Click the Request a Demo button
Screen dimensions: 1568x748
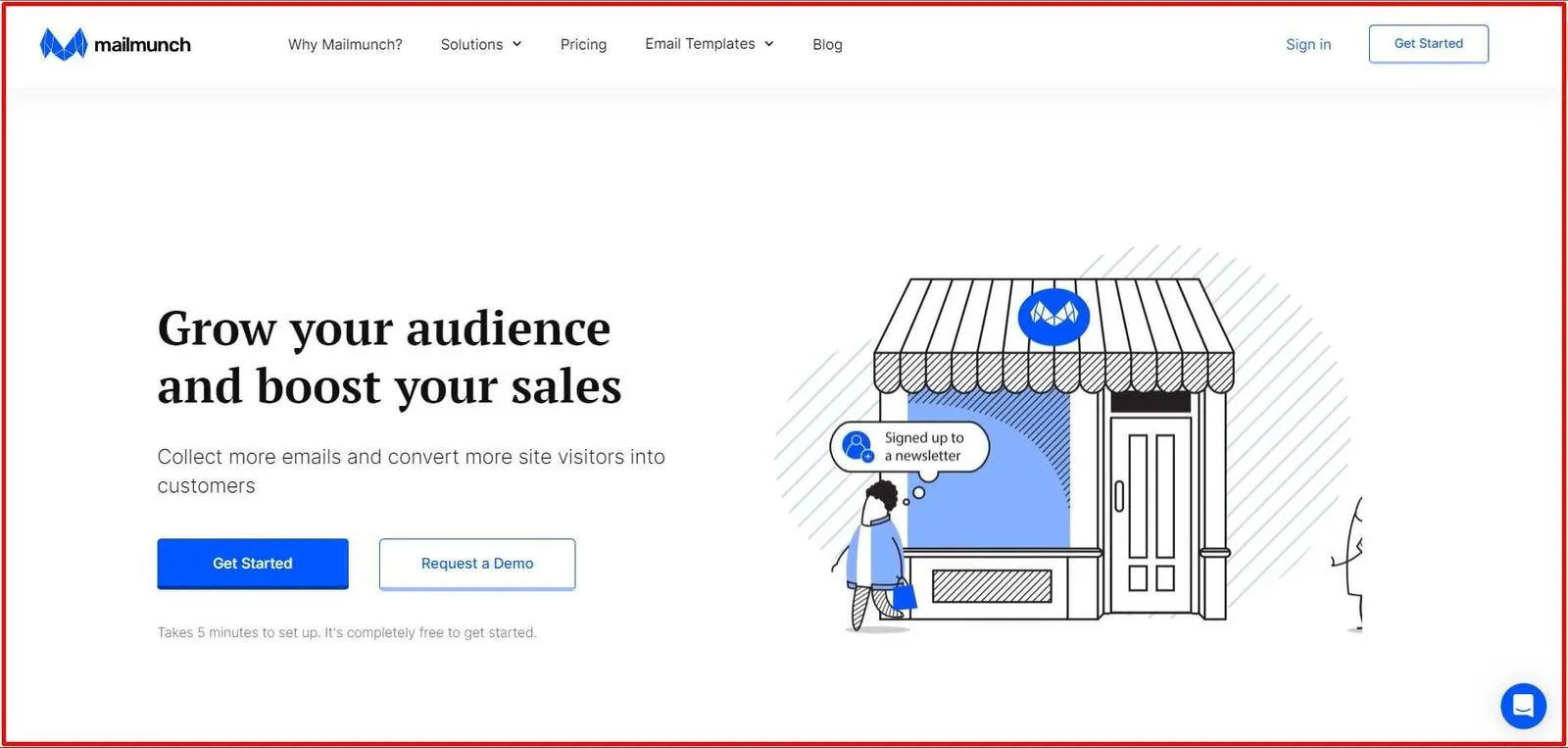(477, 564)
